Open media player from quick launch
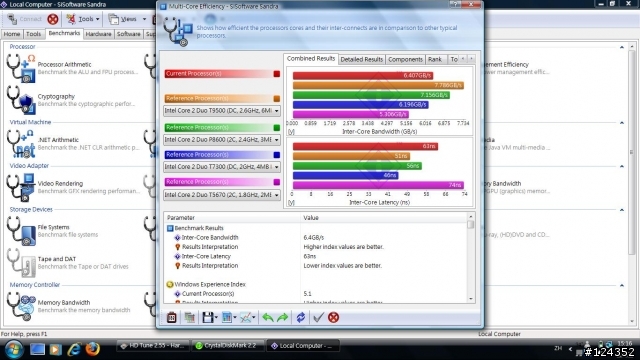 (56, 349)
